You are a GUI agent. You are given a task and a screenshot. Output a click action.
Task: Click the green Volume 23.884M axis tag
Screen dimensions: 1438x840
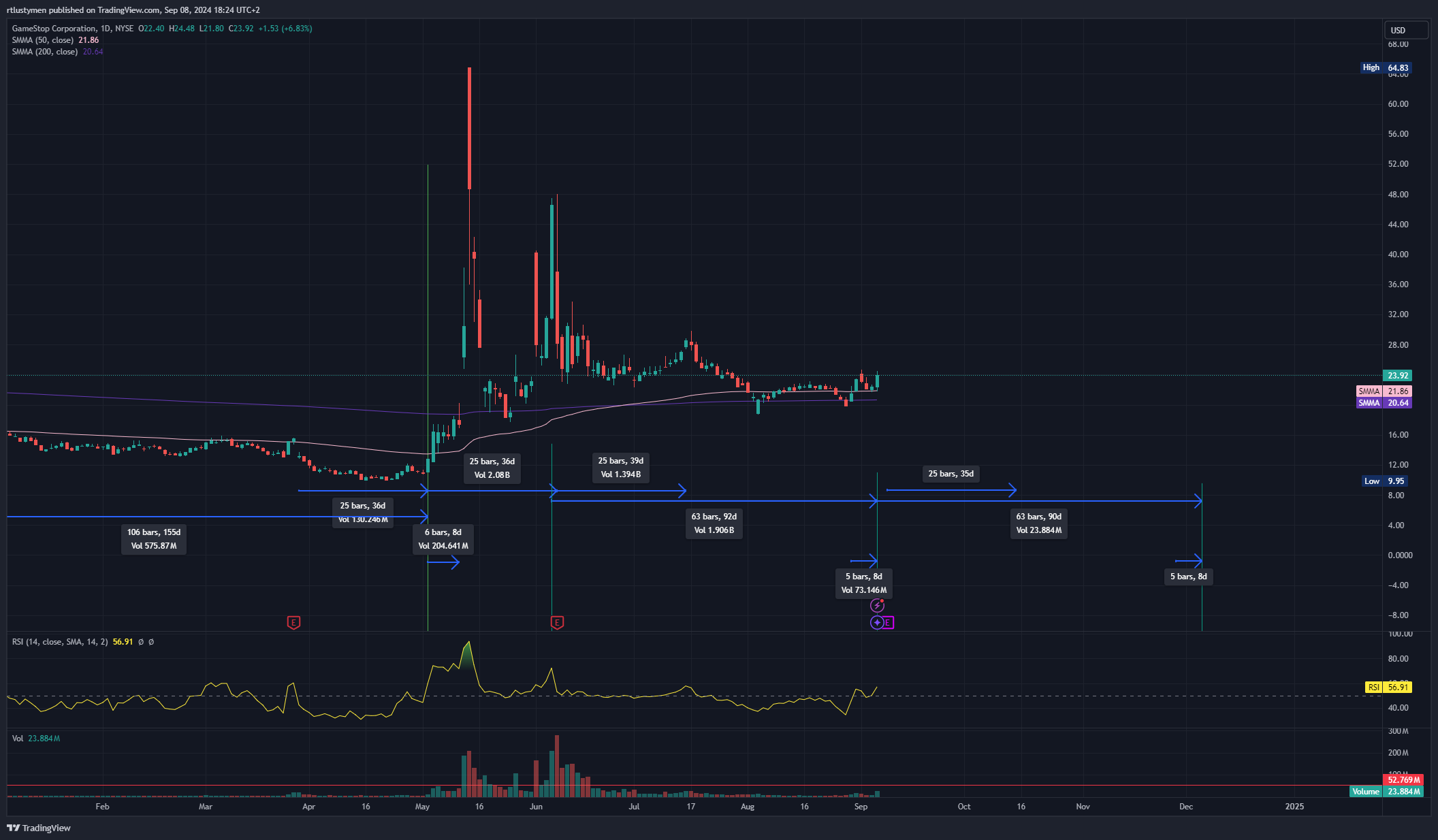click(1386, 791)
